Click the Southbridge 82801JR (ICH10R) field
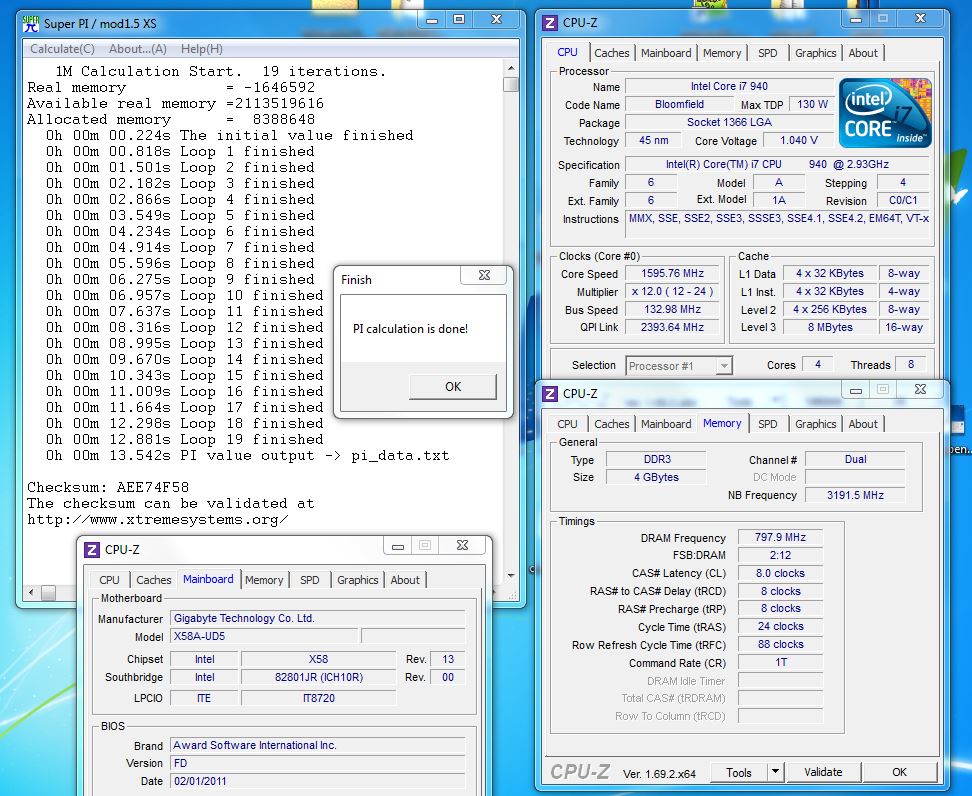972x796 pixels. pos(319,677)
